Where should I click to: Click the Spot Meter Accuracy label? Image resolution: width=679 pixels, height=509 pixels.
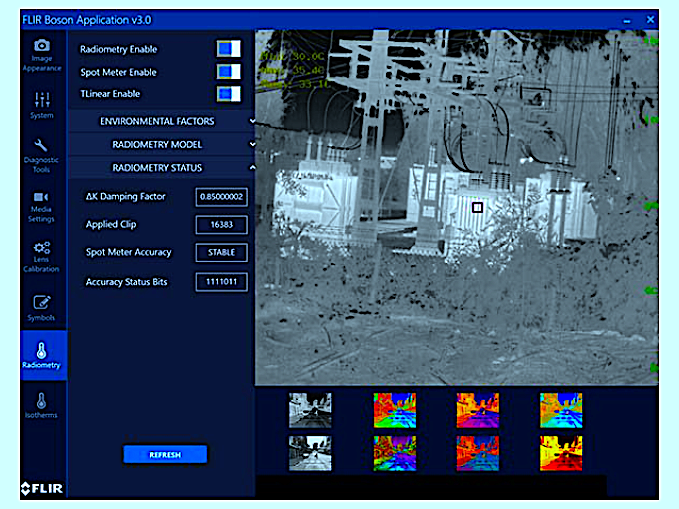tap(129, 252)
